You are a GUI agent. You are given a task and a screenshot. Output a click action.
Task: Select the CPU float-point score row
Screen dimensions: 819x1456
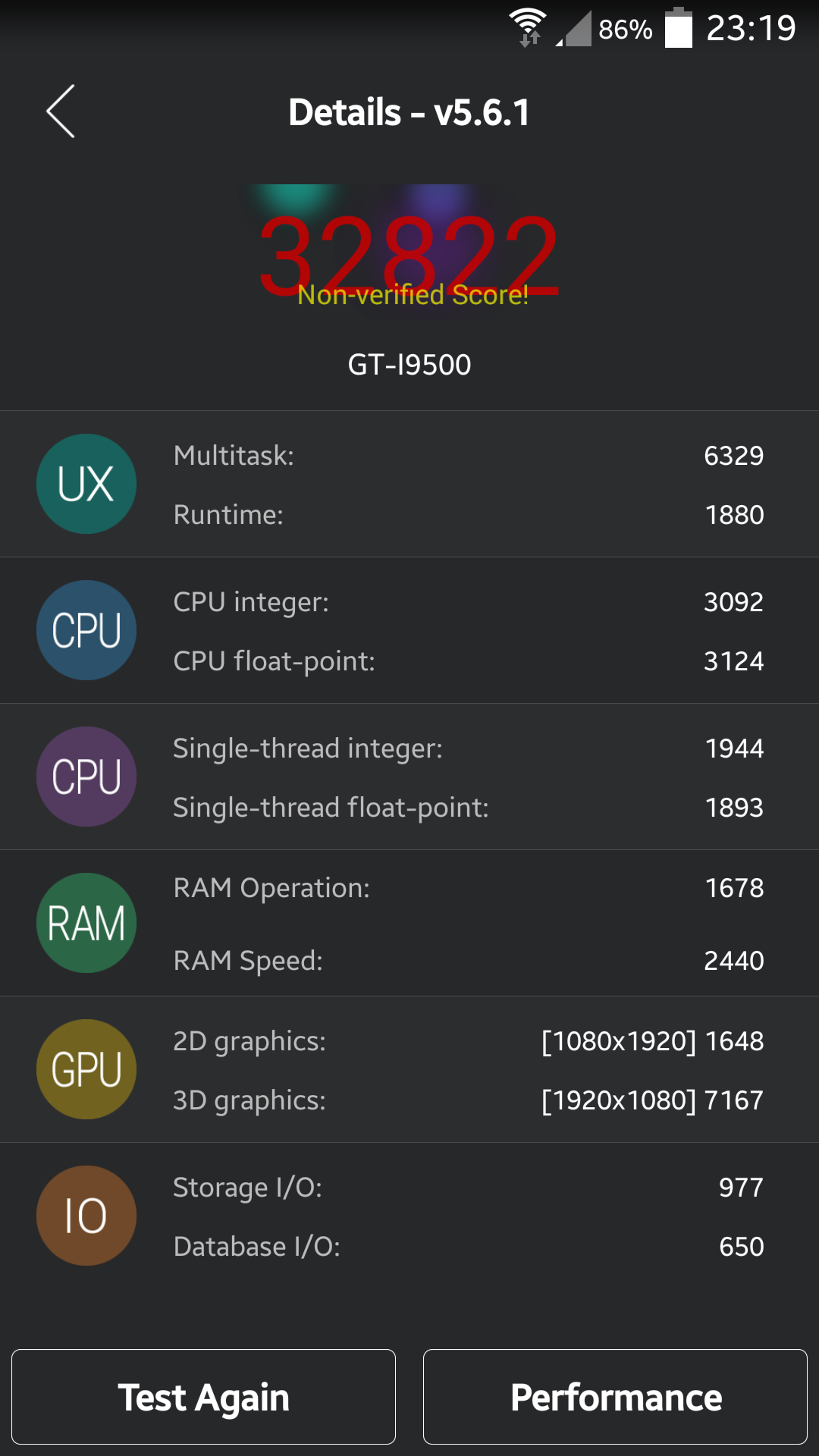(x=468, y=661)
